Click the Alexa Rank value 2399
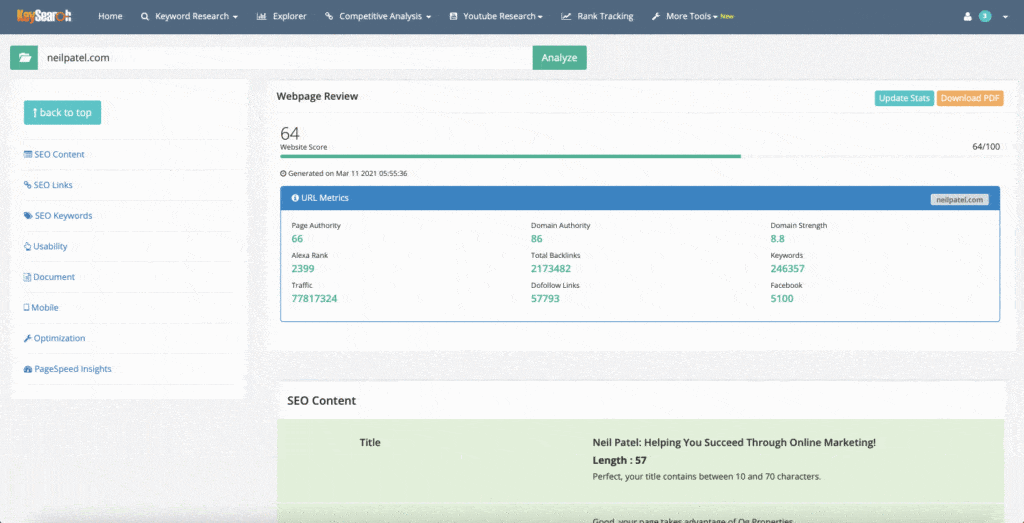The width and height of the screenshot is (1024, 523). tap(302, 269)
